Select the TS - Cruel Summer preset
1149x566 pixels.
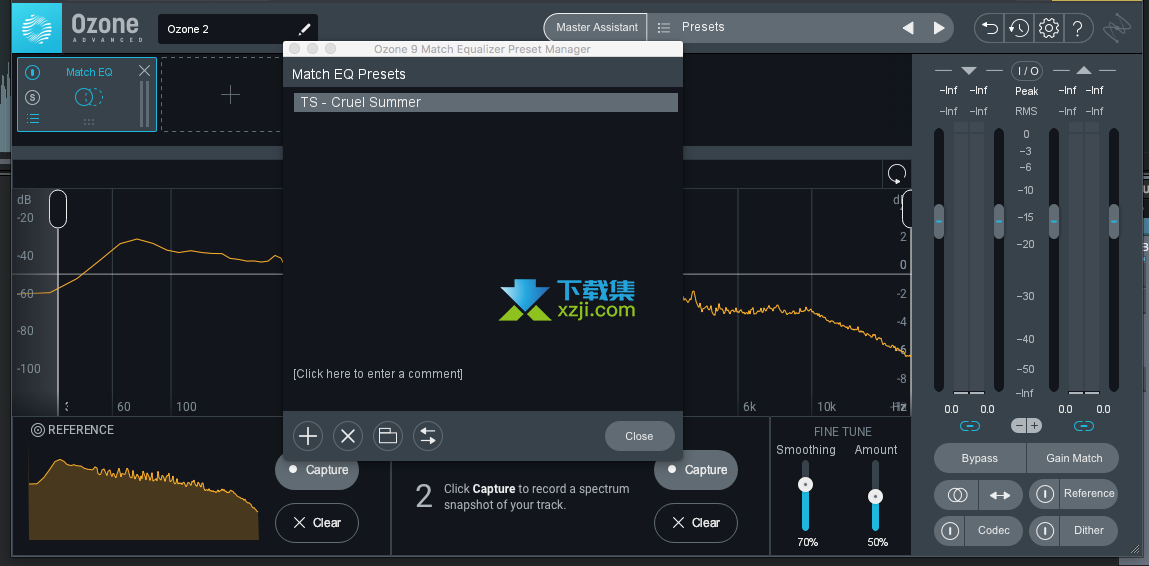486,103
